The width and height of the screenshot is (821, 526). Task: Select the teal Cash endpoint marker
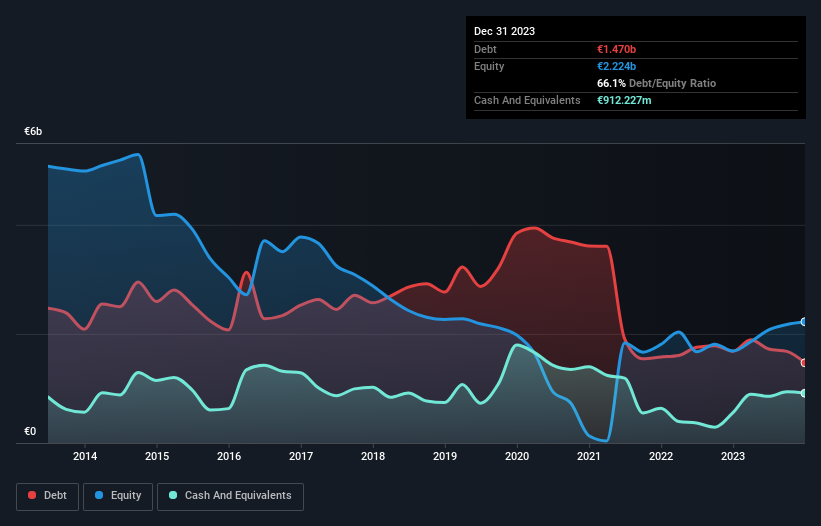pos(804,393)
